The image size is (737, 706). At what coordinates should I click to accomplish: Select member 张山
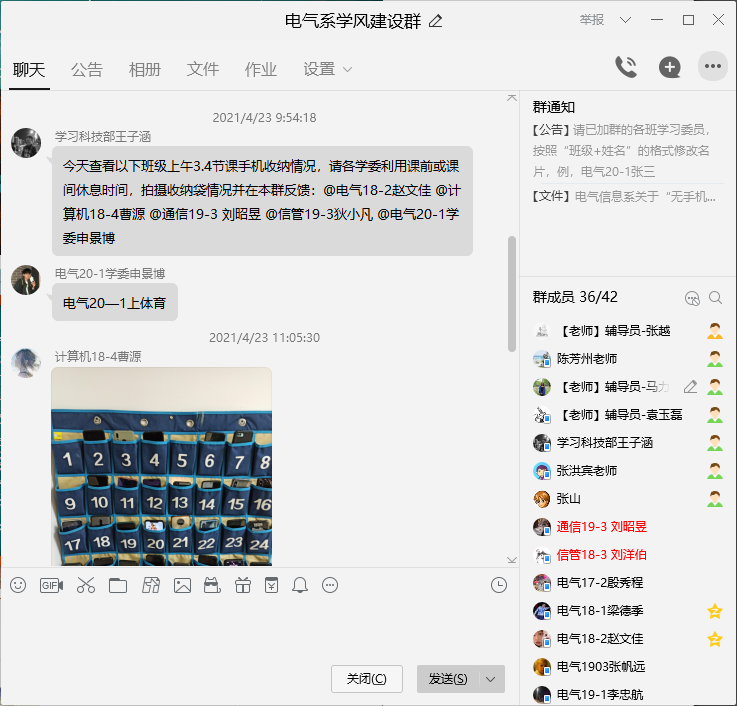pyautogui.click(x=627, y=499)
